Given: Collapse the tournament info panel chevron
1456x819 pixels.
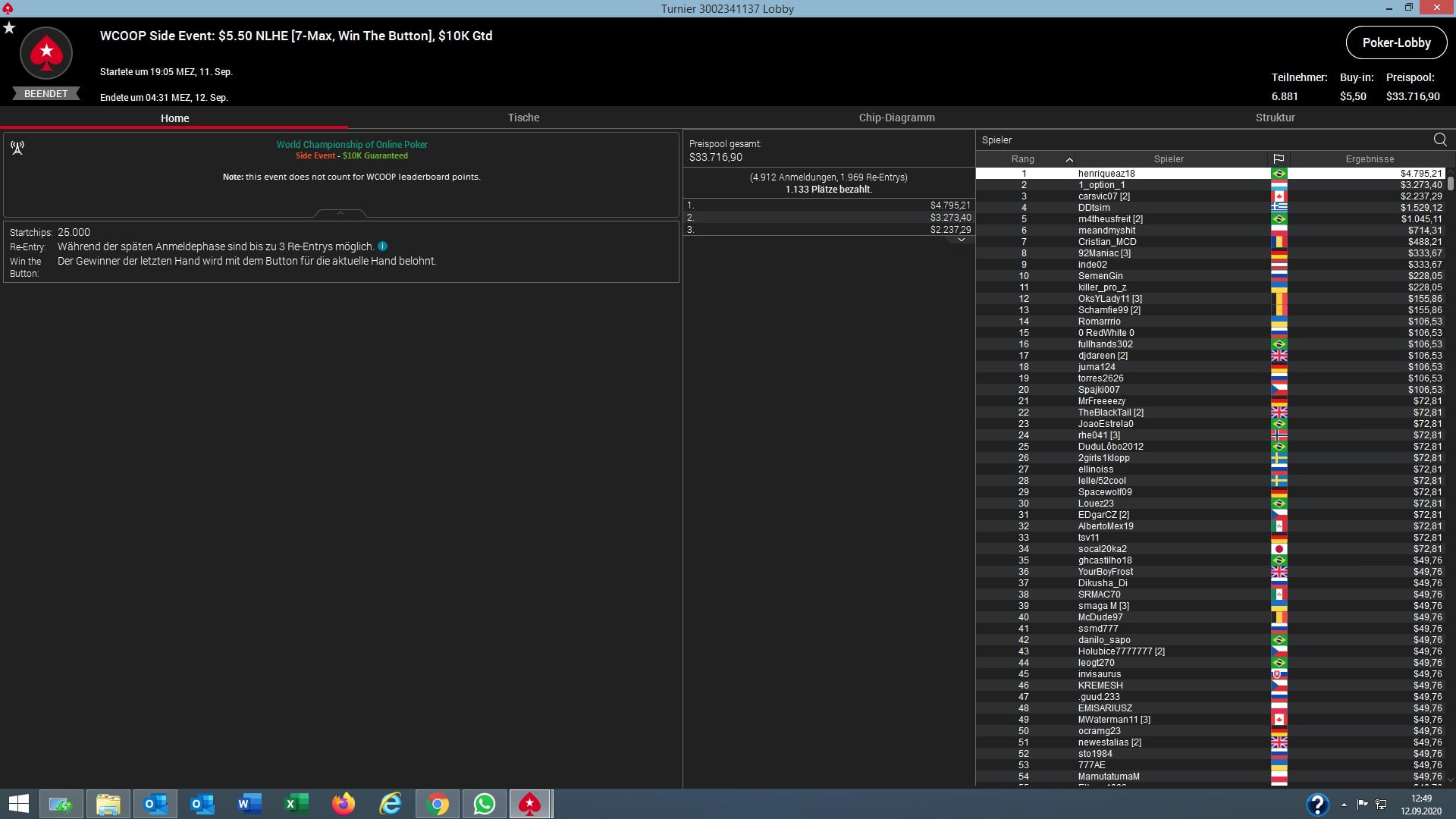Looking at the screenshot, I should coord(340,214).
